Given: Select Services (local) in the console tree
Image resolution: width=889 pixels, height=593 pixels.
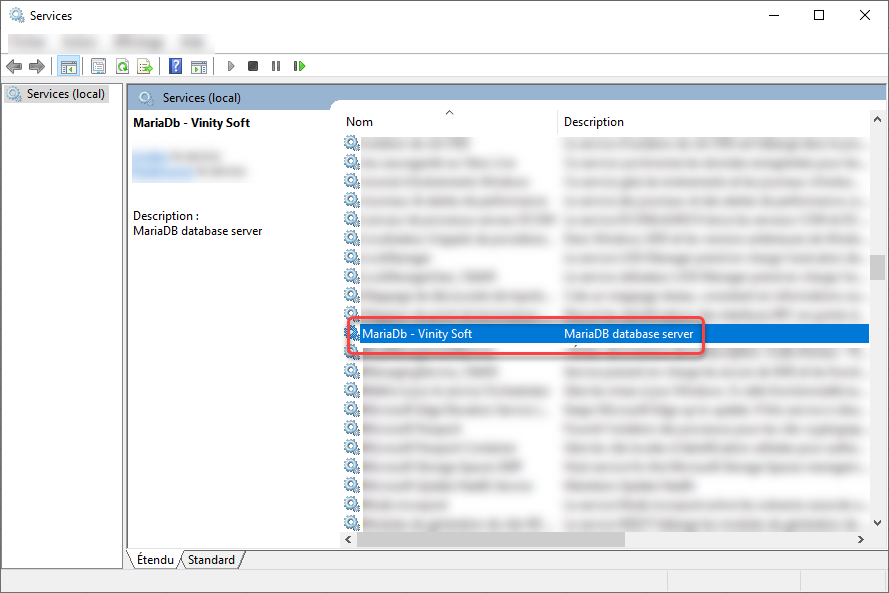Looking at the screenshot, I should click(66, 94).
